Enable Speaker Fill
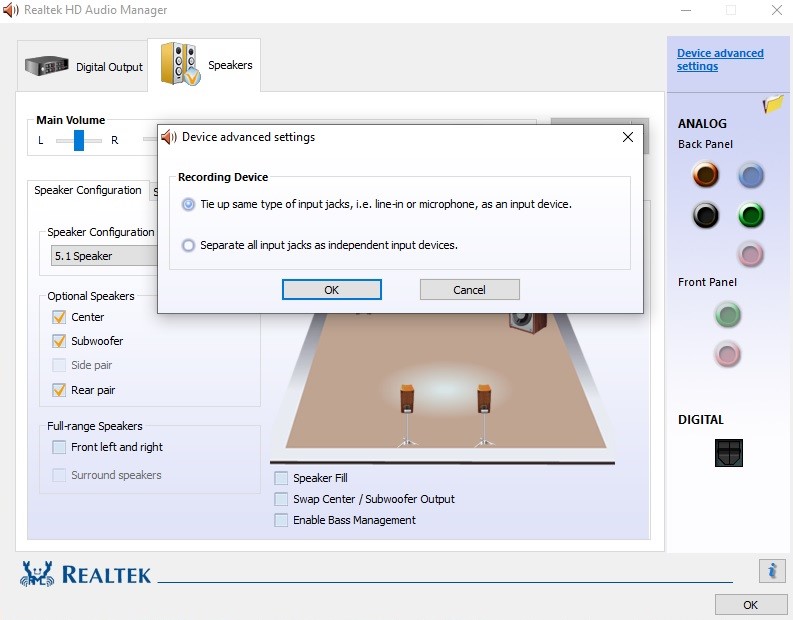Viewport: 793px width, 620px height. click(281, 478)
